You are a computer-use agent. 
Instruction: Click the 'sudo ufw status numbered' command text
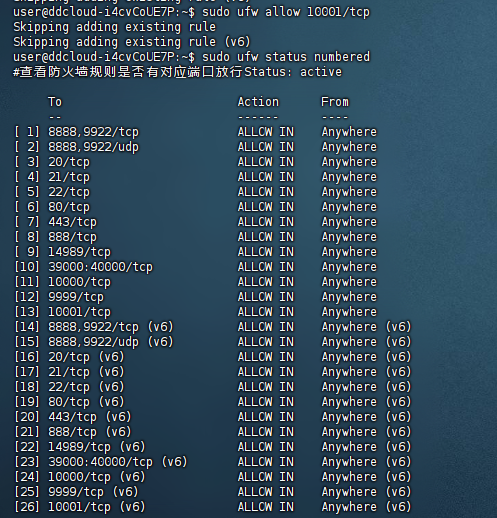286,57
